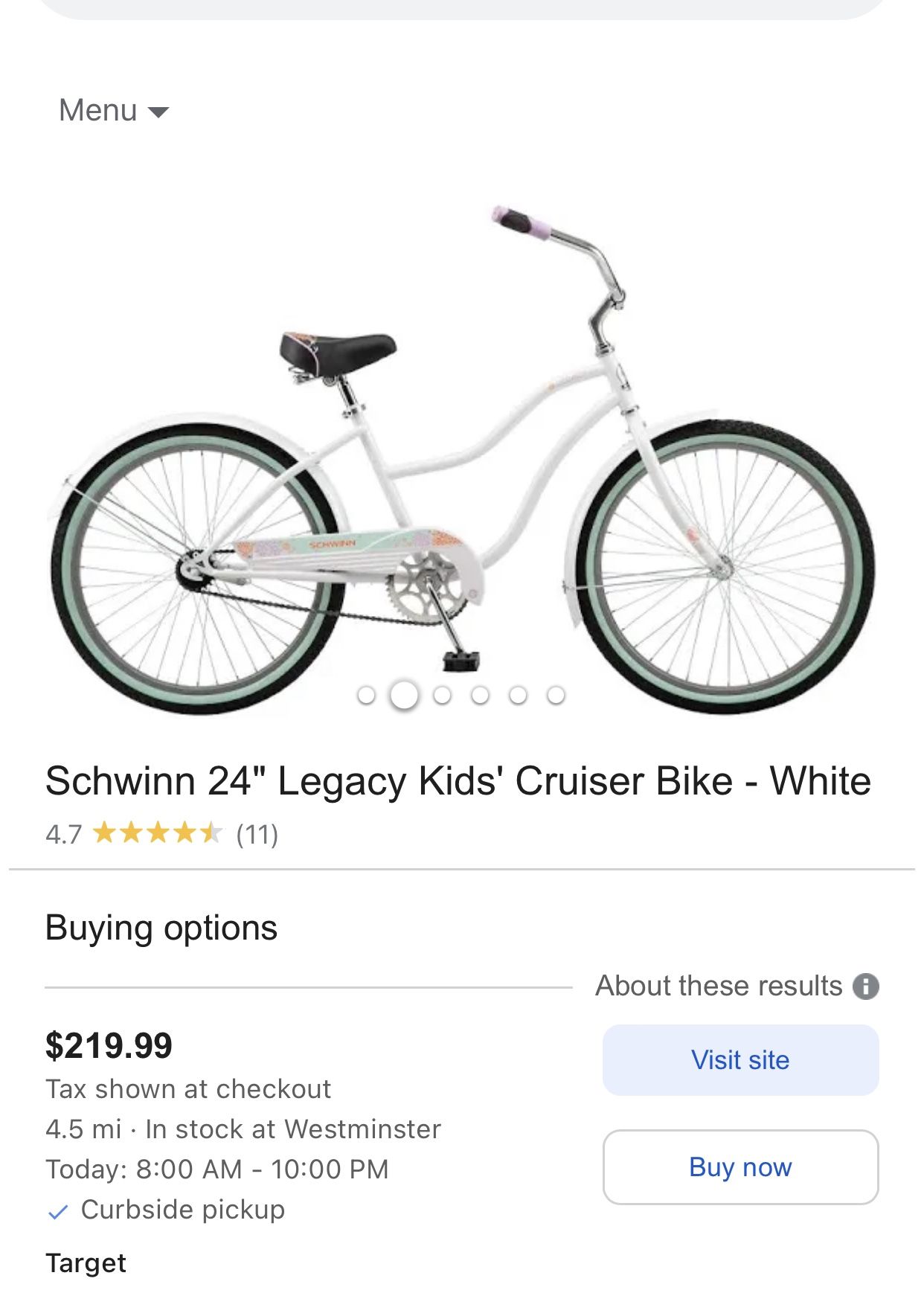Select the first carousel dot

pyautogui.click(x=368, y=696)
